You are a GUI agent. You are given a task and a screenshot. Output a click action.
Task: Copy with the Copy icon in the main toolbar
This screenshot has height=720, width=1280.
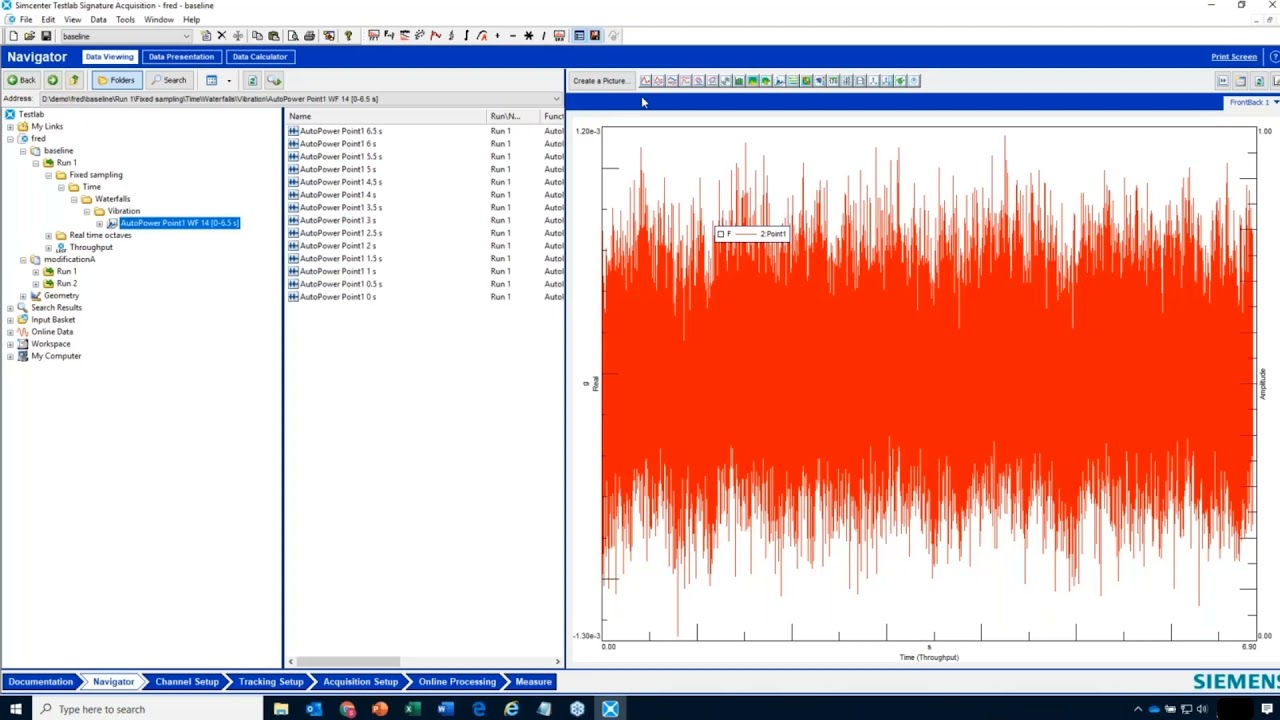257,36
